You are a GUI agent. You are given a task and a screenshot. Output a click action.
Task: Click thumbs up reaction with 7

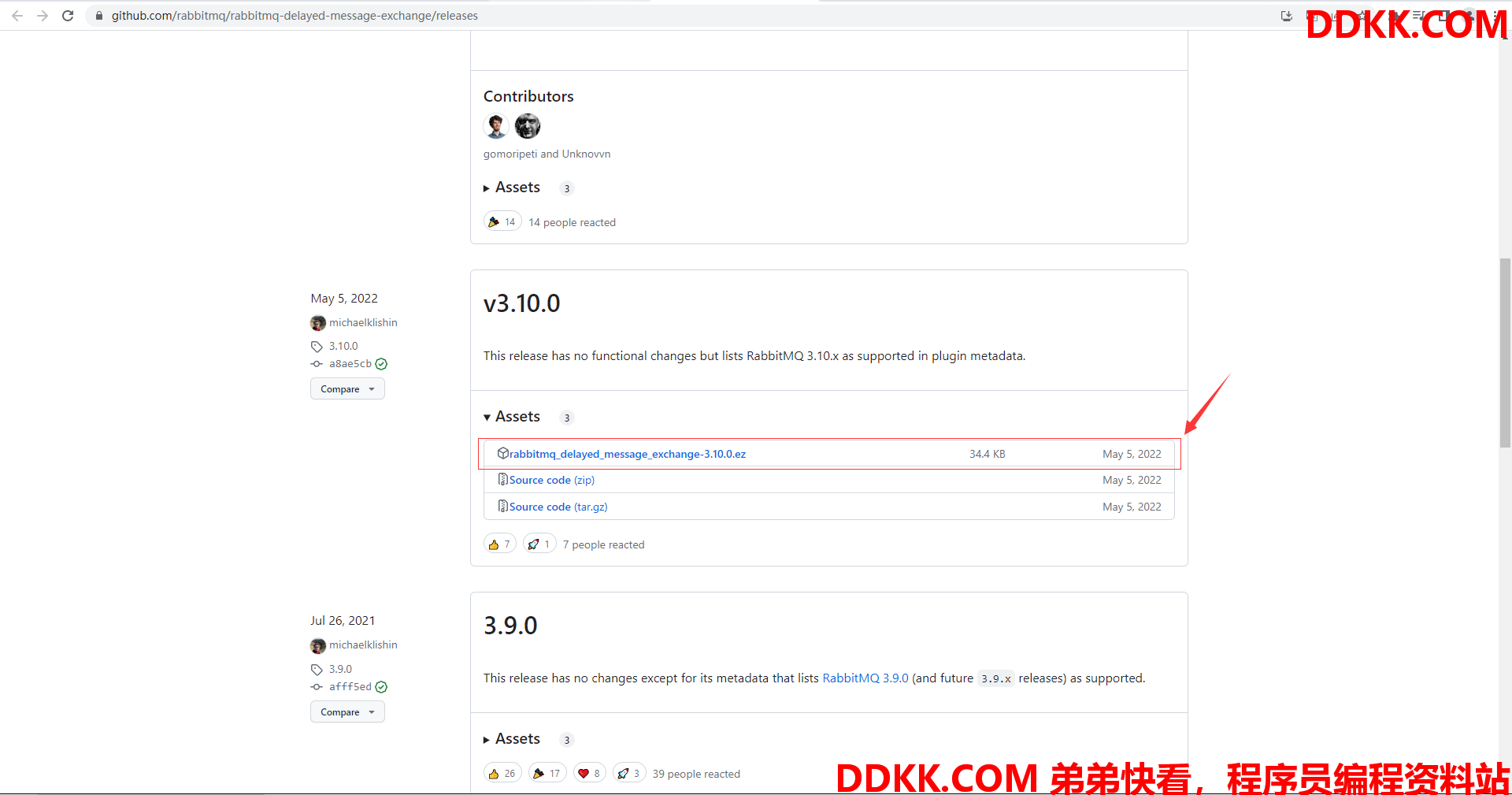point(500,544)
